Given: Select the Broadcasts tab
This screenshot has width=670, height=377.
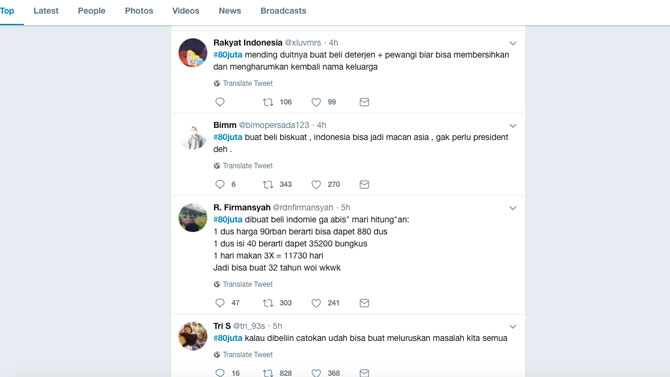Looking at the screenshot, I should pyautogui.click(x=283, y=11).
